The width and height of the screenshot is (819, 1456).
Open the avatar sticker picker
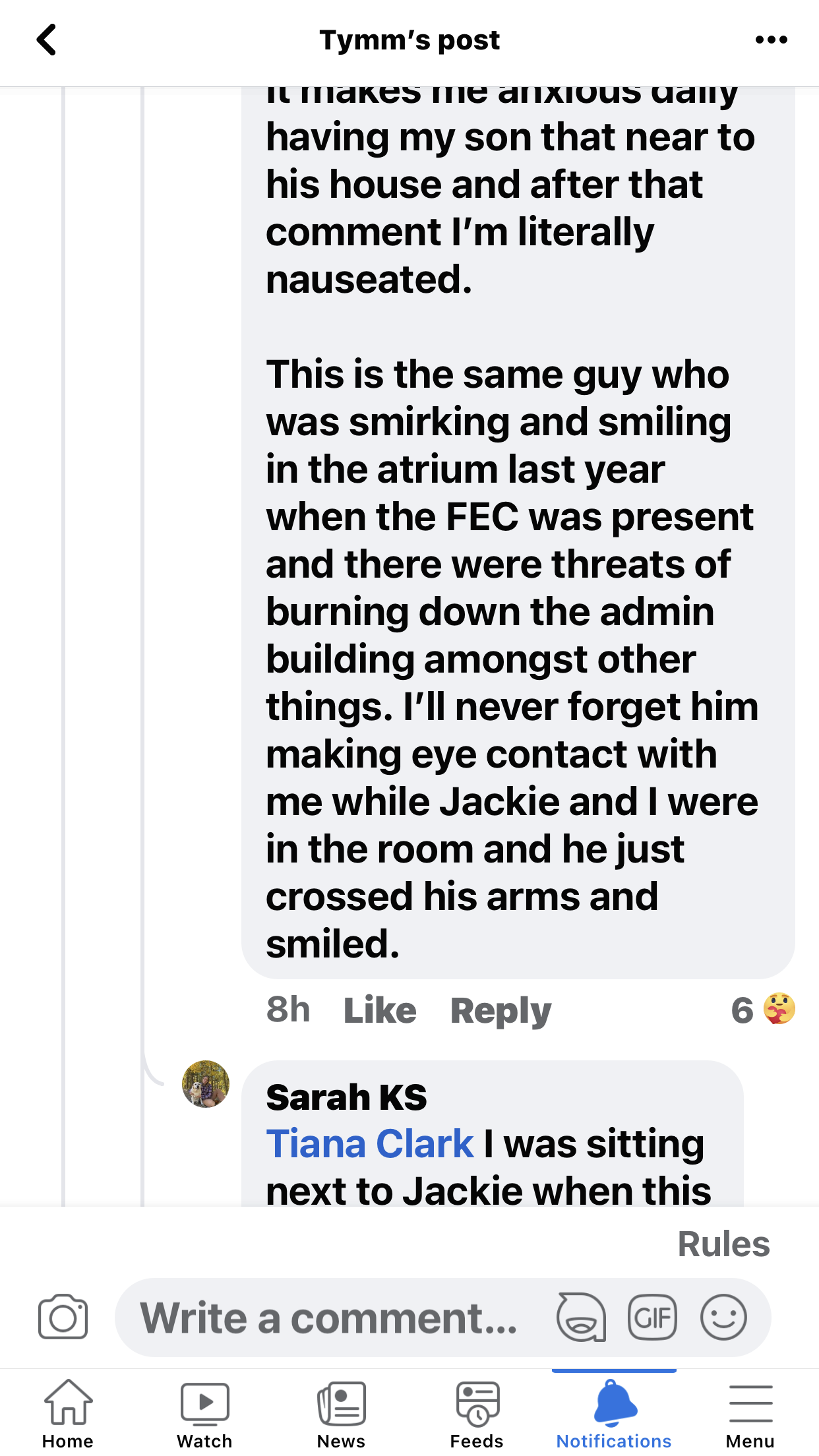(581, 1318)
